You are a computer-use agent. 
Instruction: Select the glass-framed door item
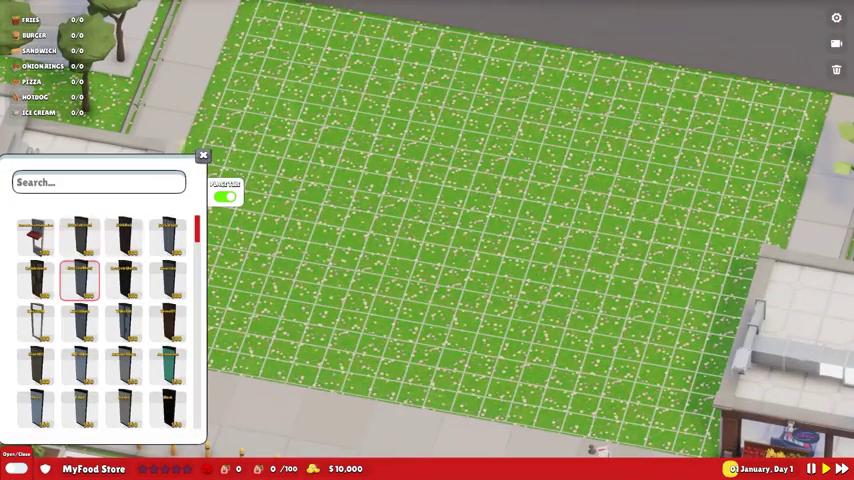(x=36, y=323)
